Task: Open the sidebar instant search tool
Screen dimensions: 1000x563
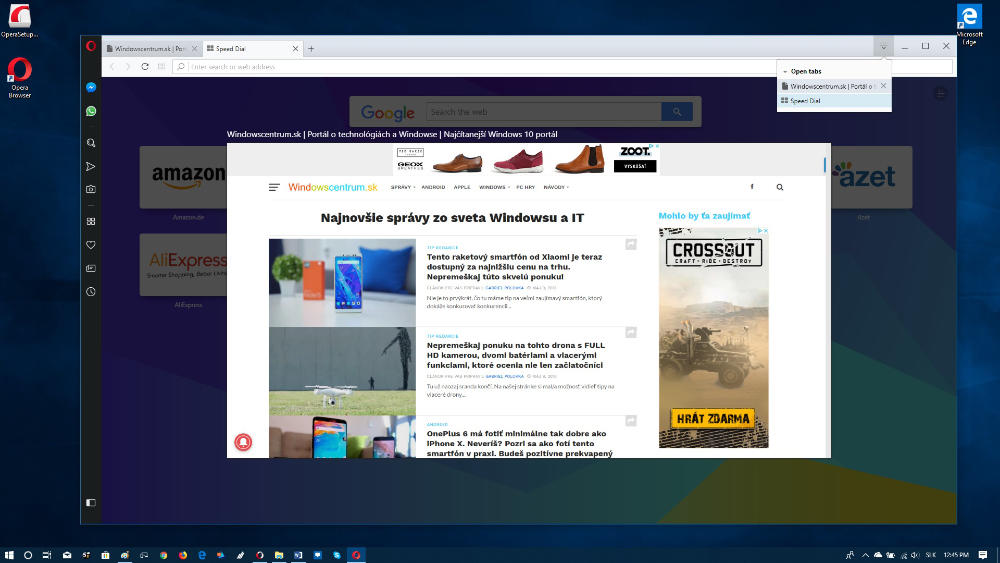Action: click(91, 143)
